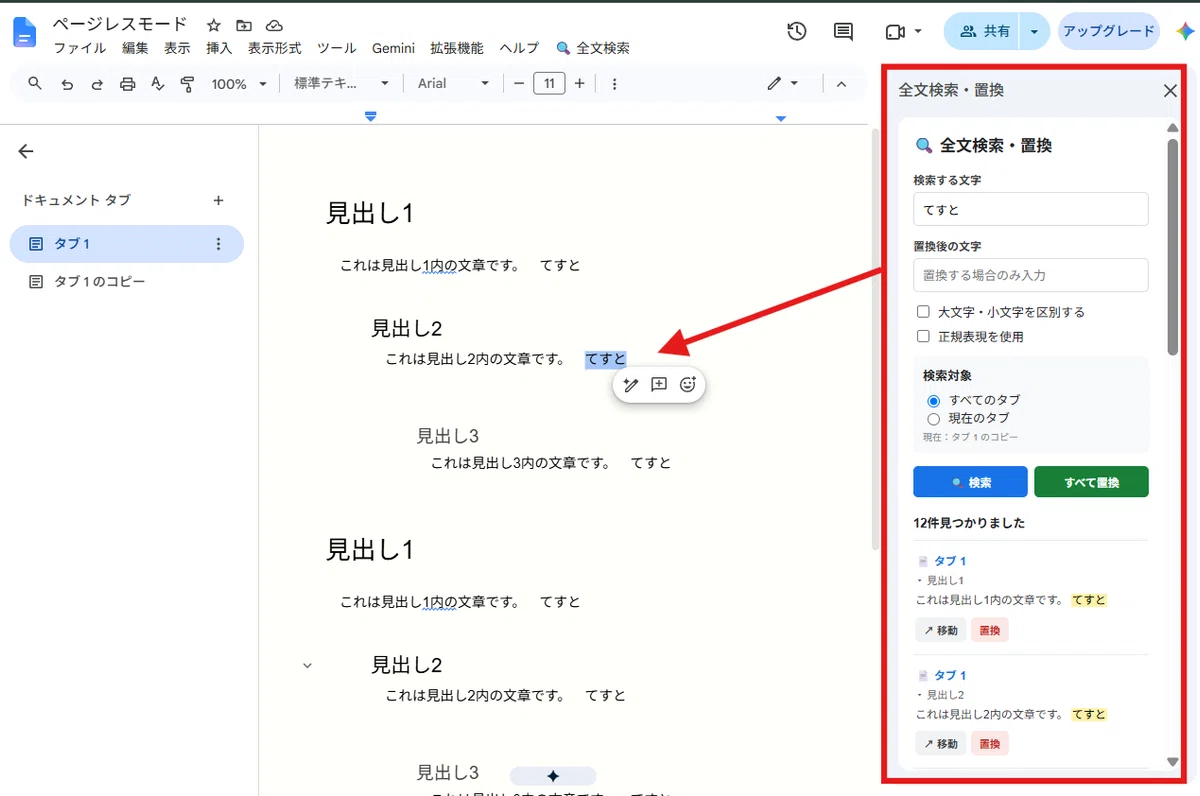Click the アップグレード button
The image size is (1200, 796).
(1108, 32)
